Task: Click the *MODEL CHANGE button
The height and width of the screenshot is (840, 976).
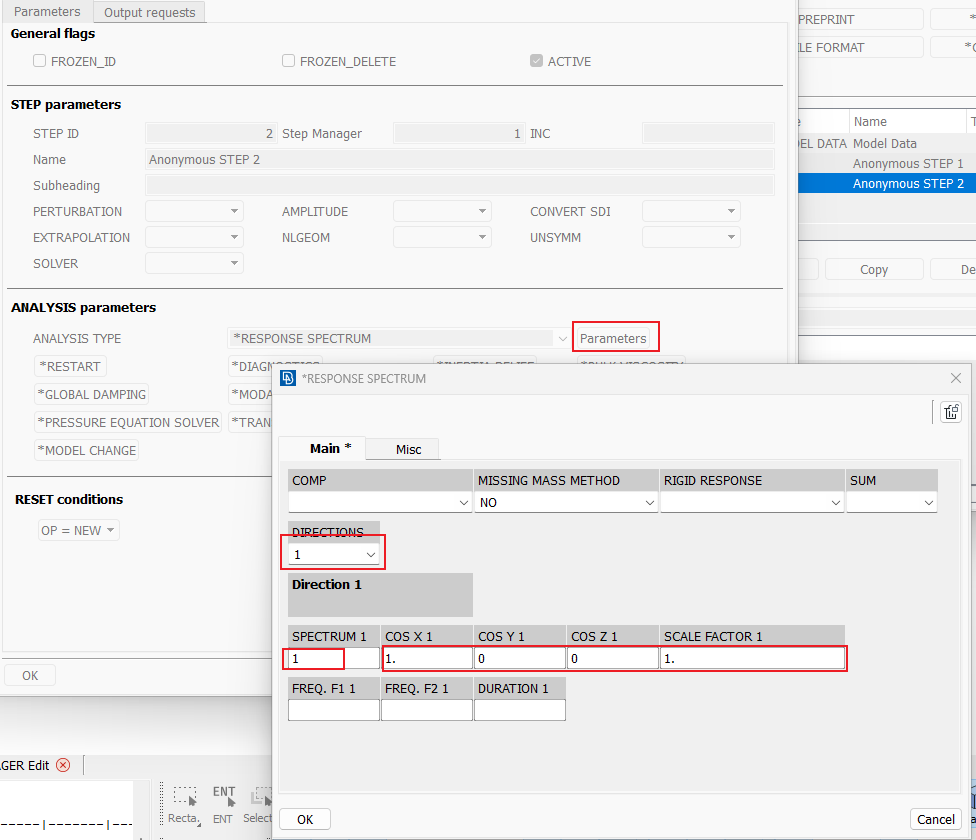Action: pyautogui.click(x=87, y=450)
